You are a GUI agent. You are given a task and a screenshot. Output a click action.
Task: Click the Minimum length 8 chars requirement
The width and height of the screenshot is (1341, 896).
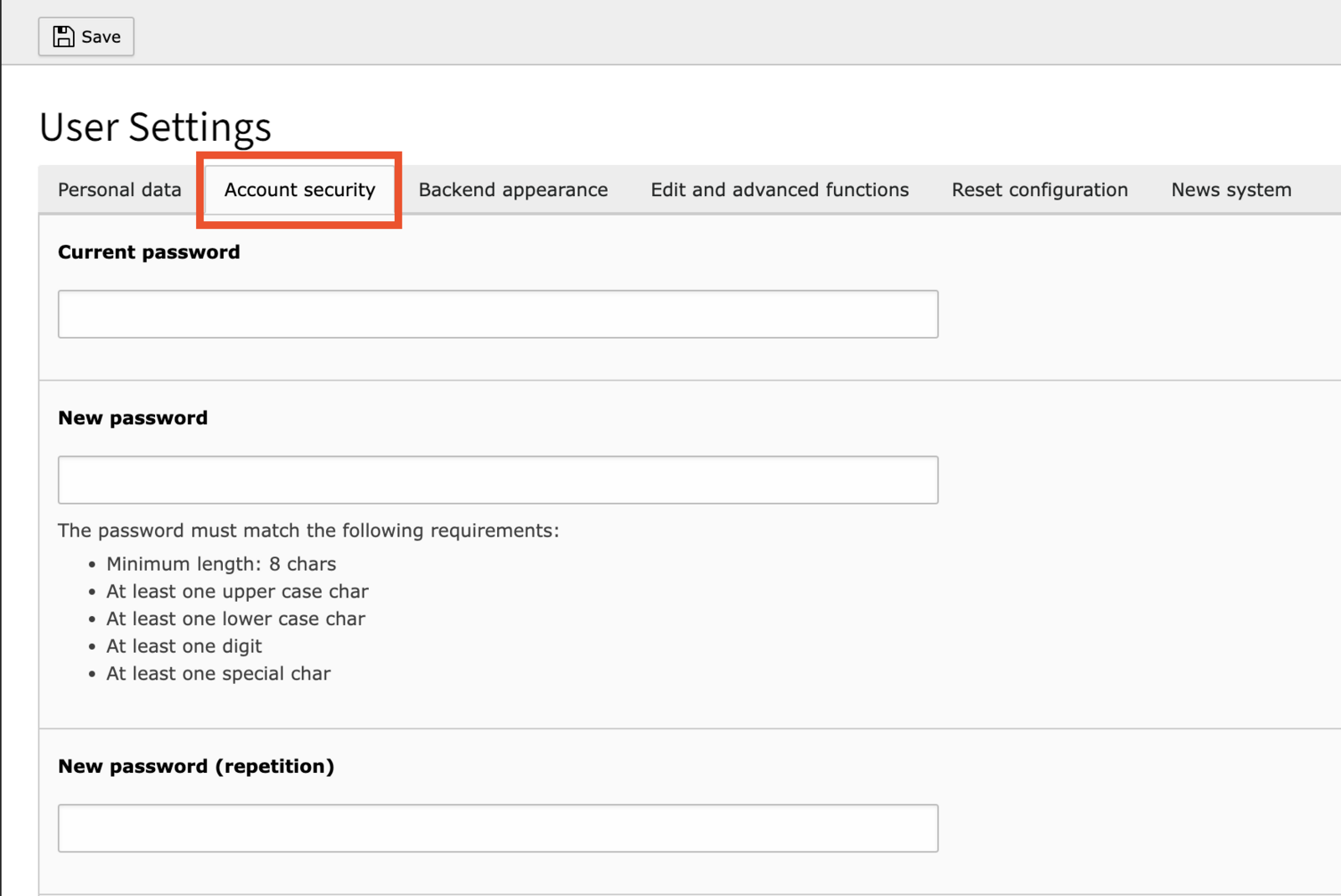click(221, 564)
